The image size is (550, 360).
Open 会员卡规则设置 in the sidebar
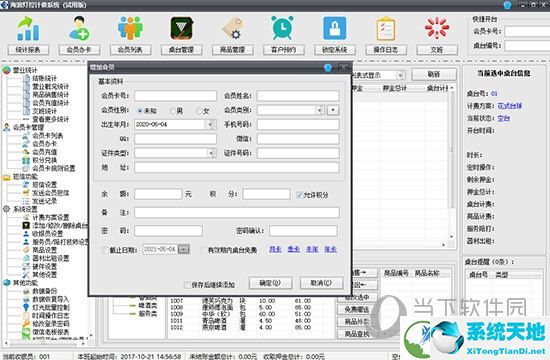click(54, 168)
